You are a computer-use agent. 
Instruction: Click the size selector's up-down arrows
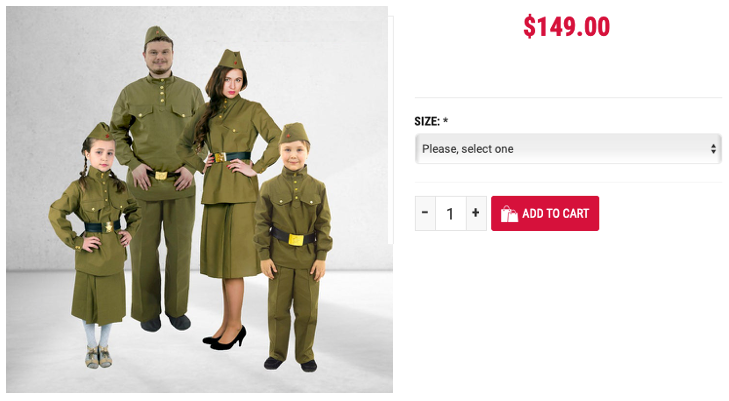coord(713,149)
